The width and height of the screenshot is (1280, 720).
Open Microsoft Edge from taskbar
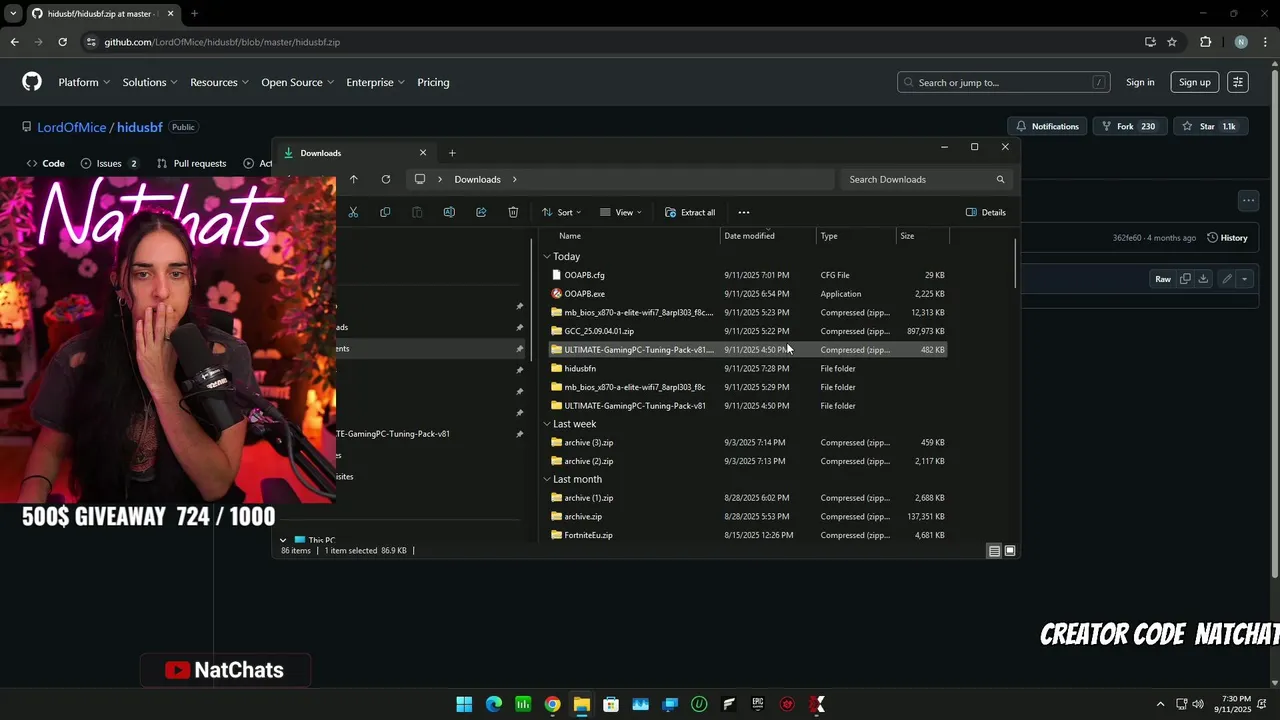click(x=493, y=704)
